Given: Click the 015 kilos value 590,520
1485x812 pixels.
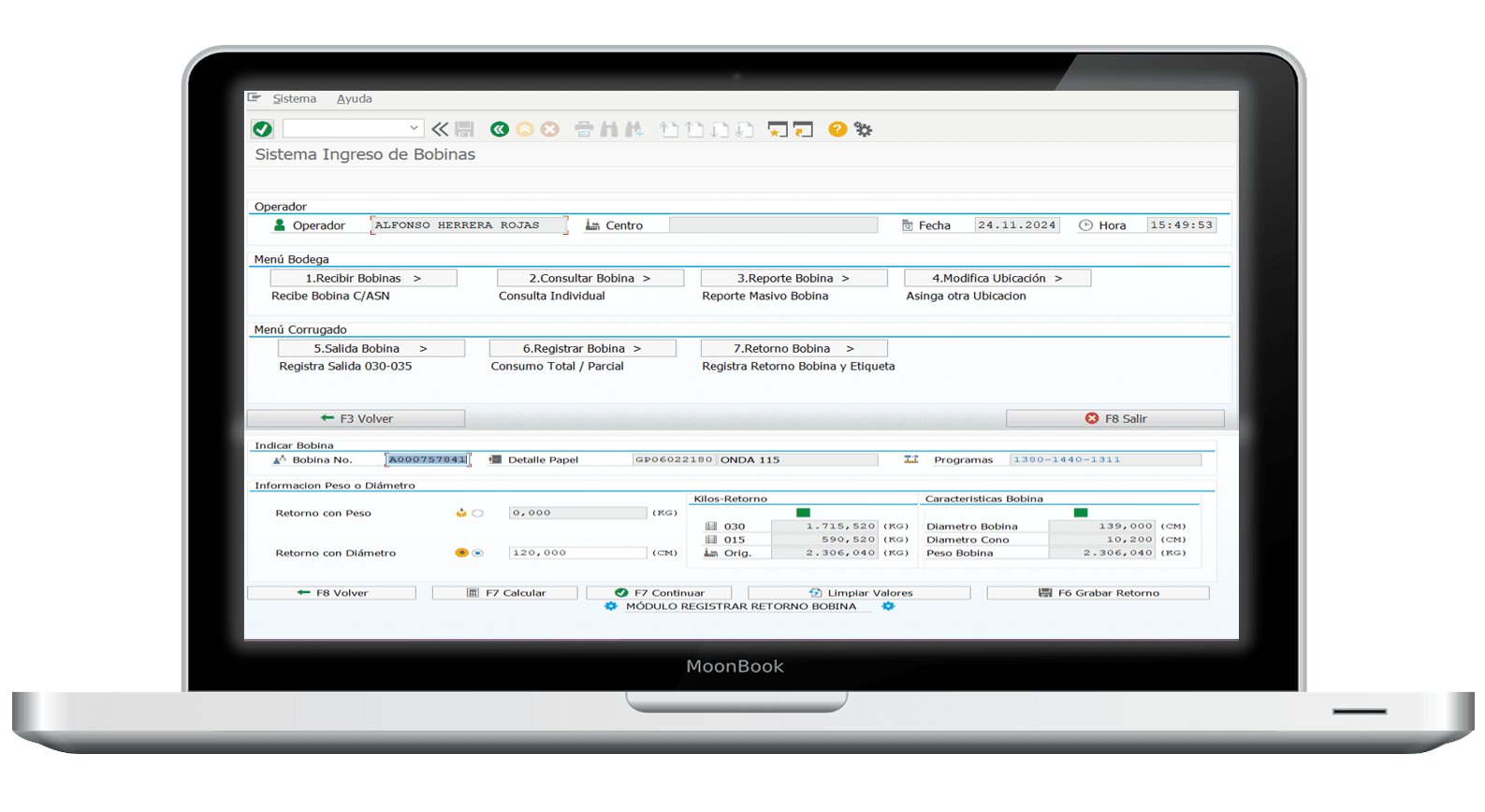Looking at the screenshot, I should [824, 539].
